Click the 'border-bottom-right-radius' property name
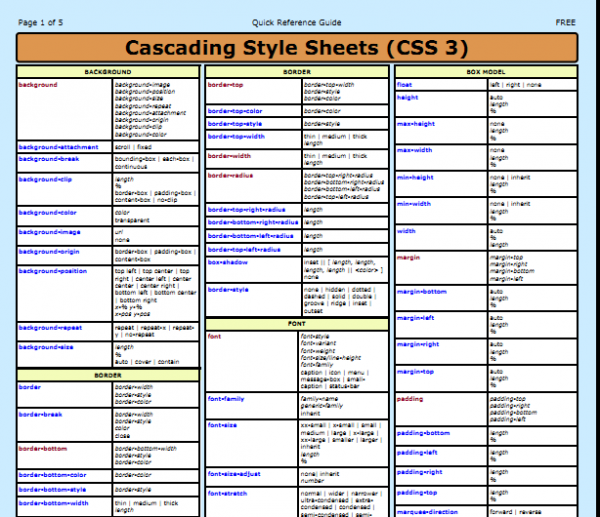 click(x=253, y=222)
